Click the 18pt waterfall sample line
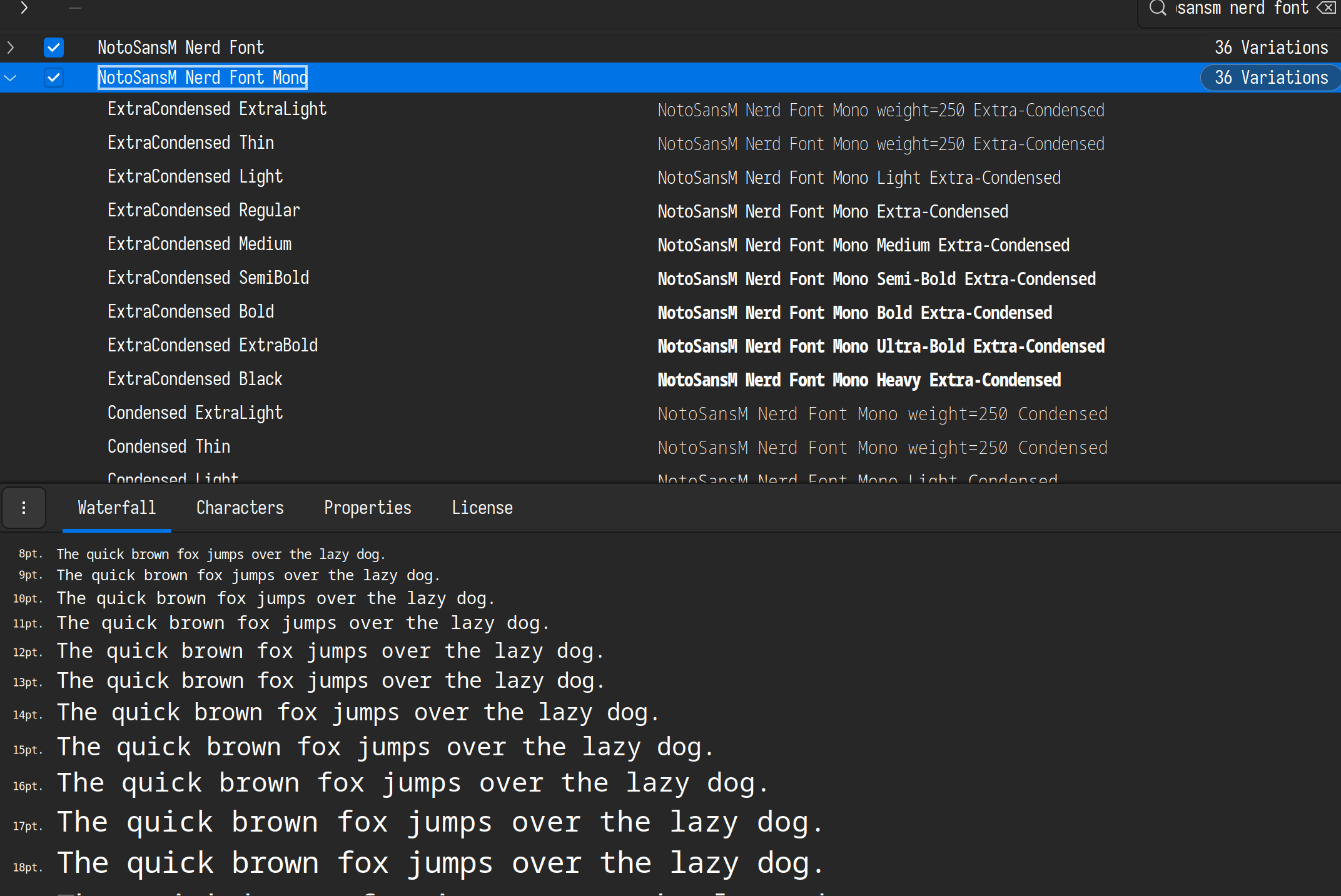The image size is (1341, 896). (440, 863)
